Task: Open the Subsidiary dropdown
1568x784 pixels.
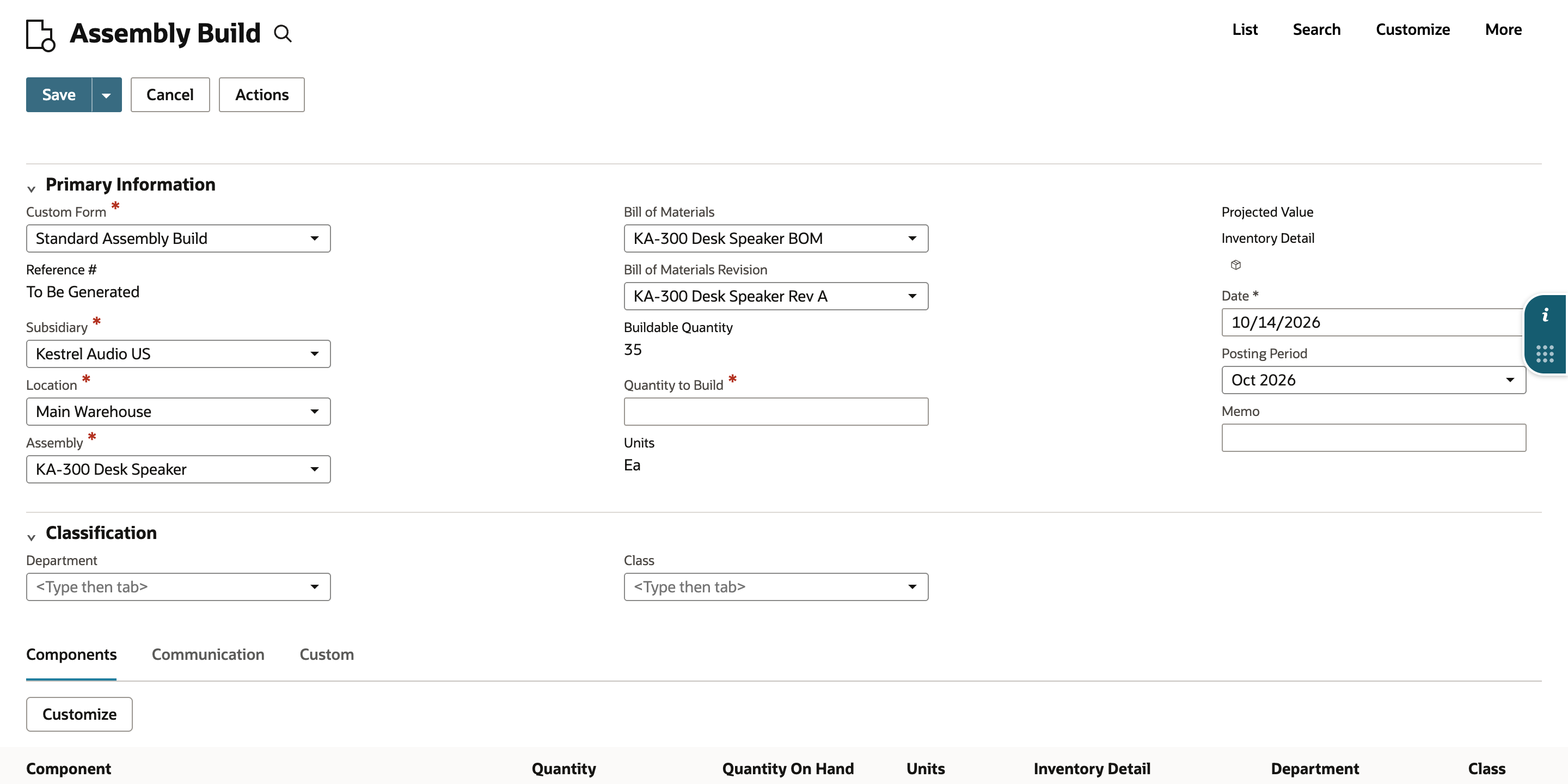Action: tap(179, 354)
